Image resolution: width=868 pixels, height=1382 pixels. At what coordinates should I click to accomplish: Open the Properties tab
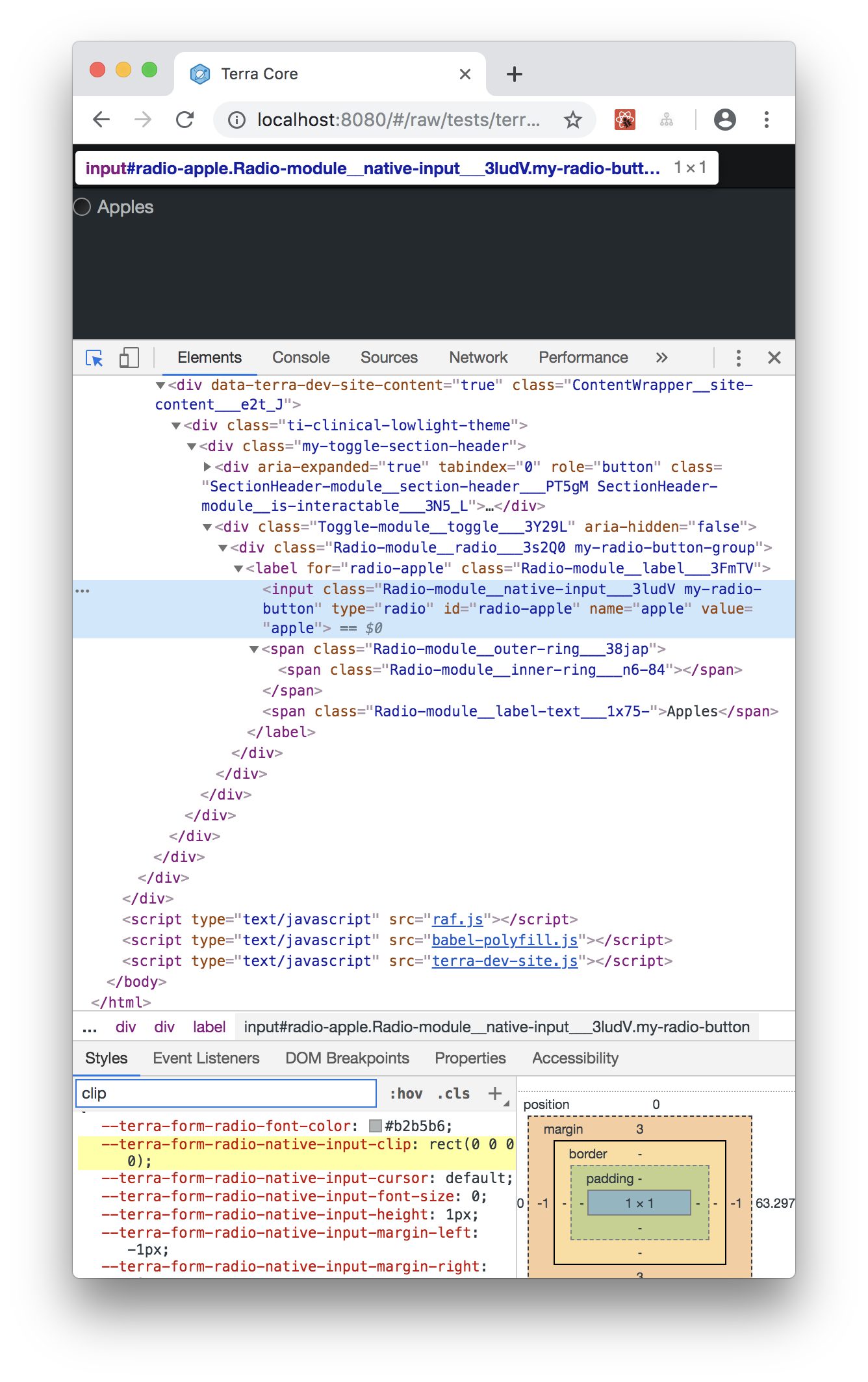(470, 1058)
